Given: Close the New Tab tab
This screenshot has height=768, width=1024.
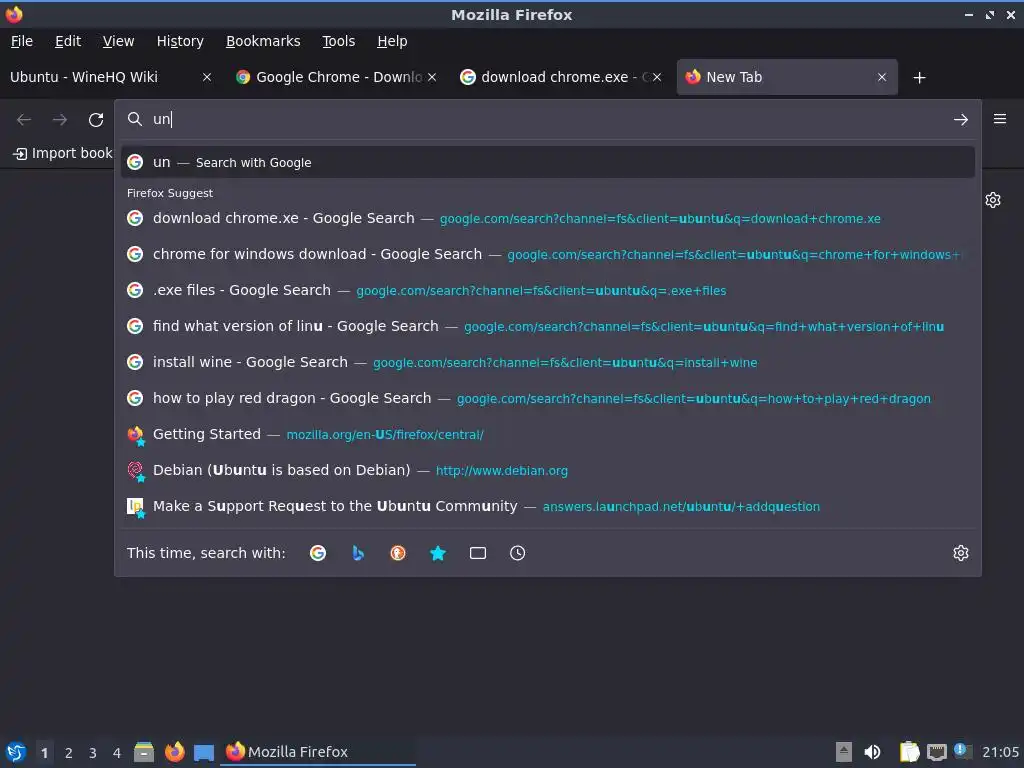Looking at the screenshot, I should pos(882,77).
